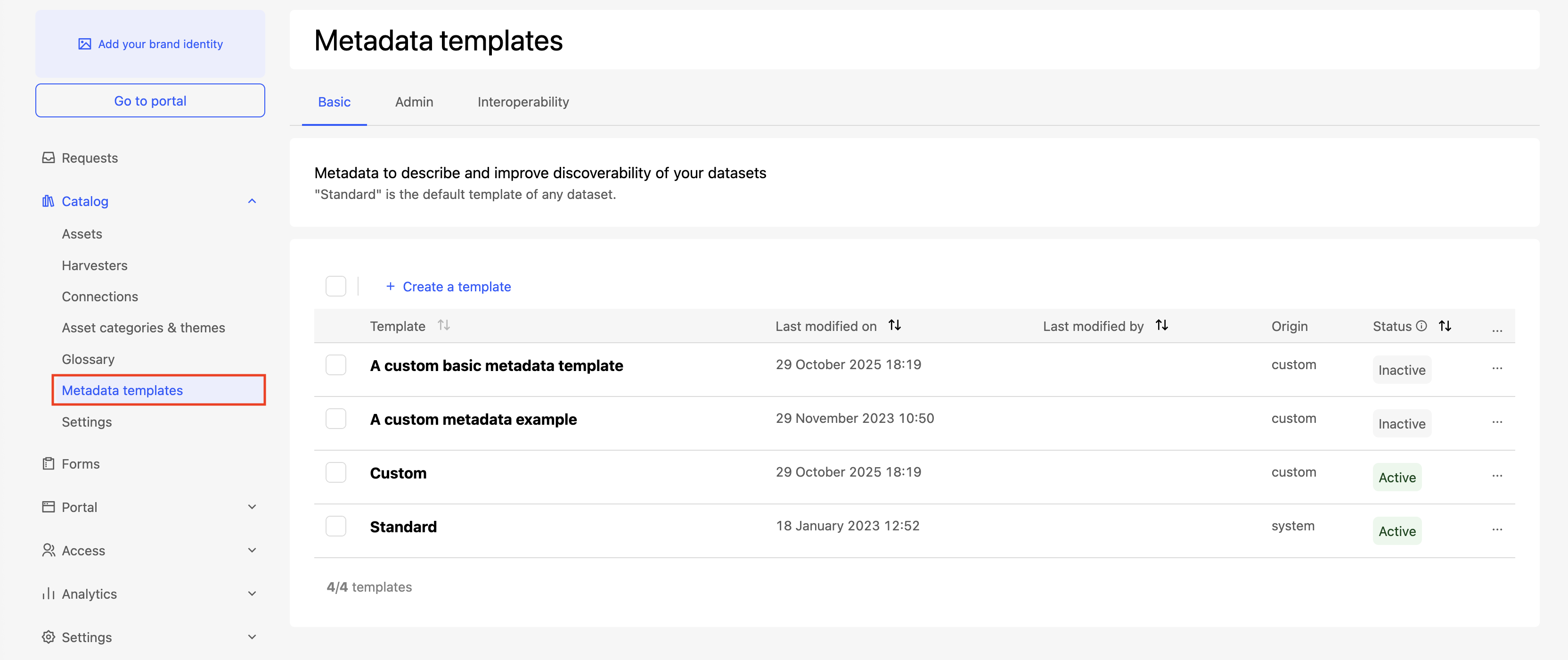Click the 18 January 2023 12:52 date
This screenshot has width=1568, height=660.
847,526
